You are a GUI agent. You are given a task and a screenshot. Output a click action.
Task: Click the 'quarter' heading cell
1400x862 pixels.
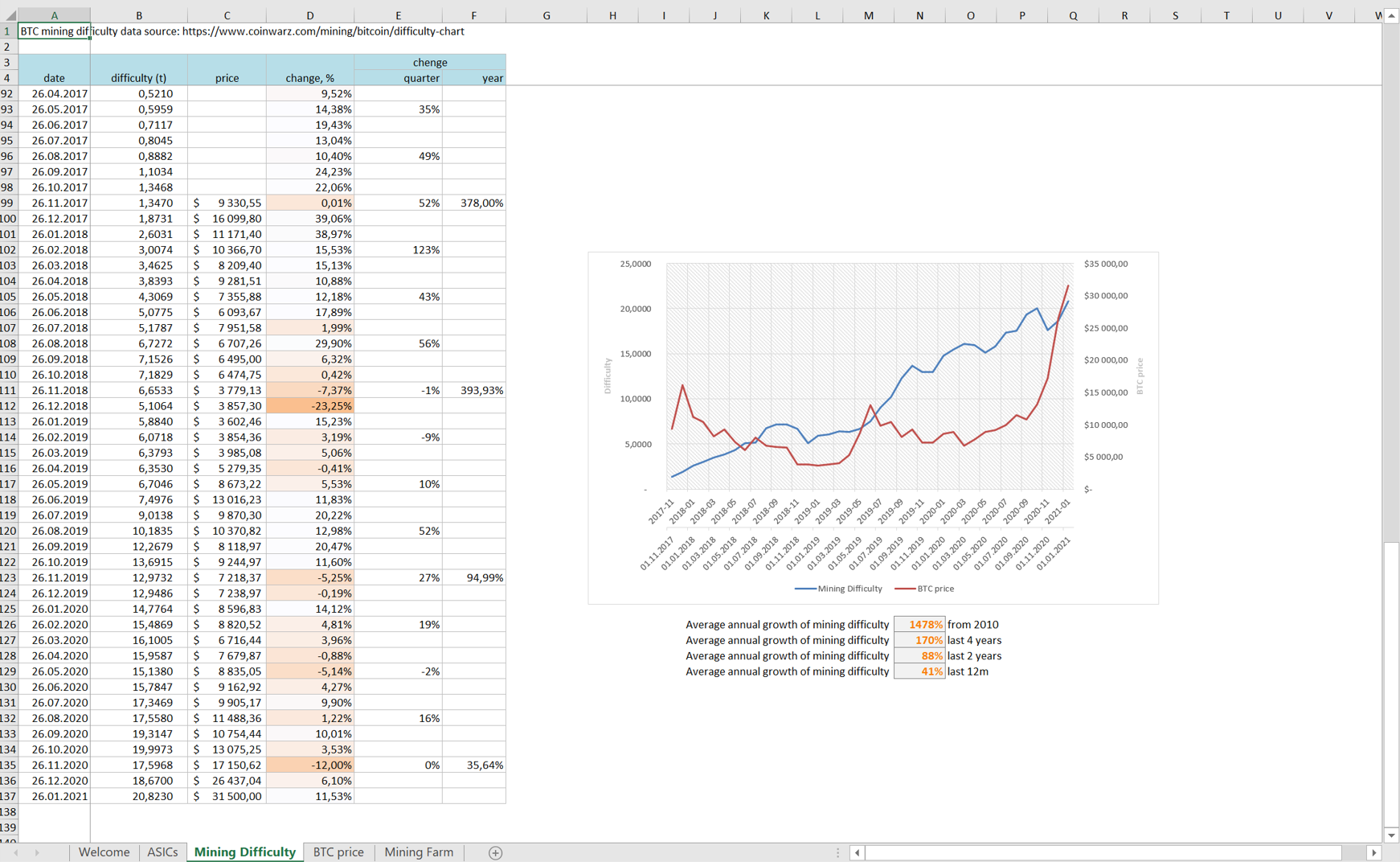[x=398, y=78]
